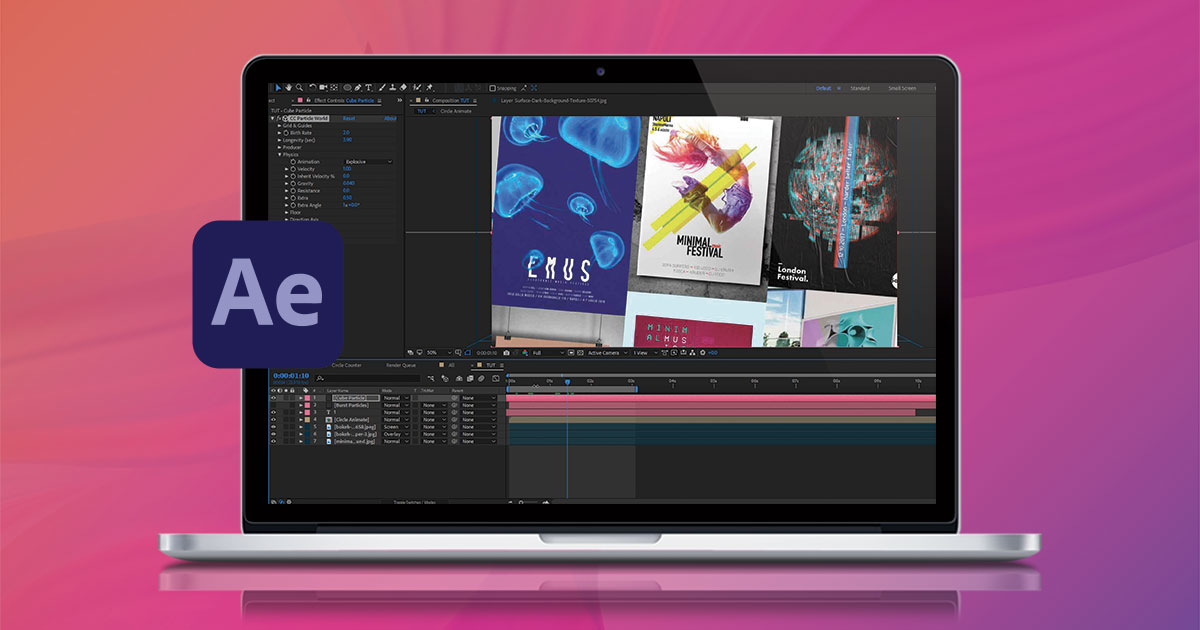Select the Hand tool
The height and width of the screenshot is (630, 1200).
click(289, 88)
